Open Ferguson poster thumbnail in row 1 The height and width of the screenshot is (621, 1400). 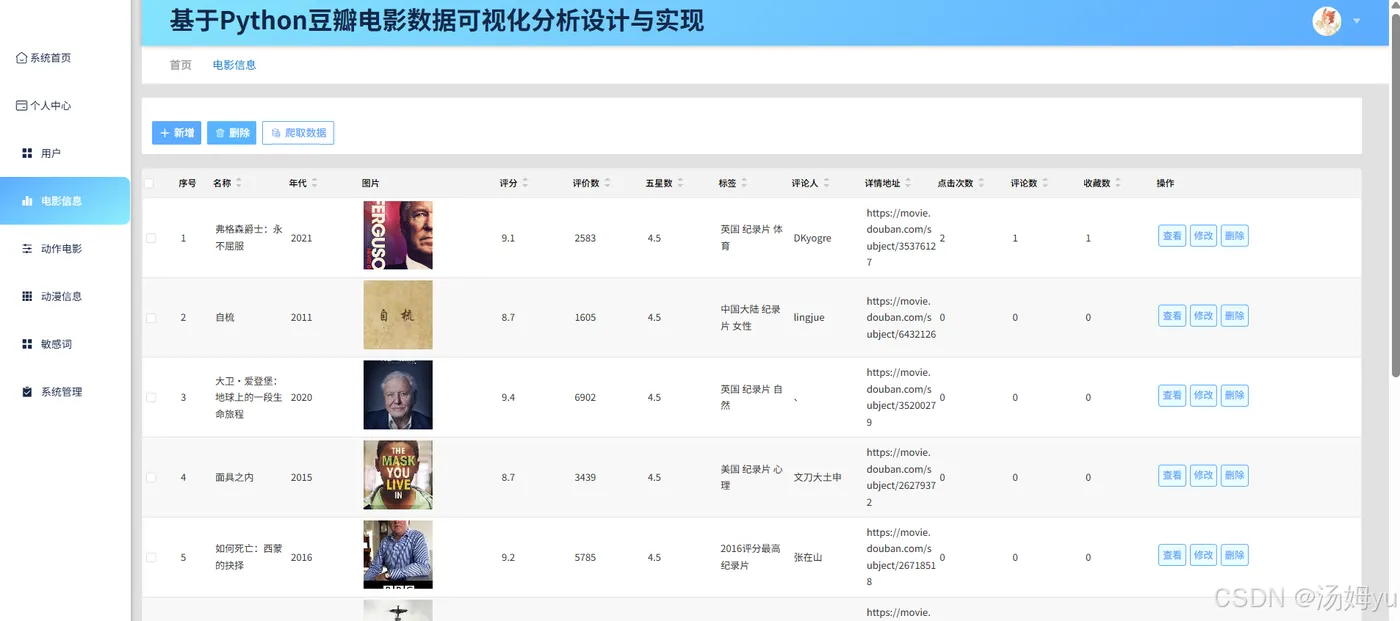[x=398, y=235]
